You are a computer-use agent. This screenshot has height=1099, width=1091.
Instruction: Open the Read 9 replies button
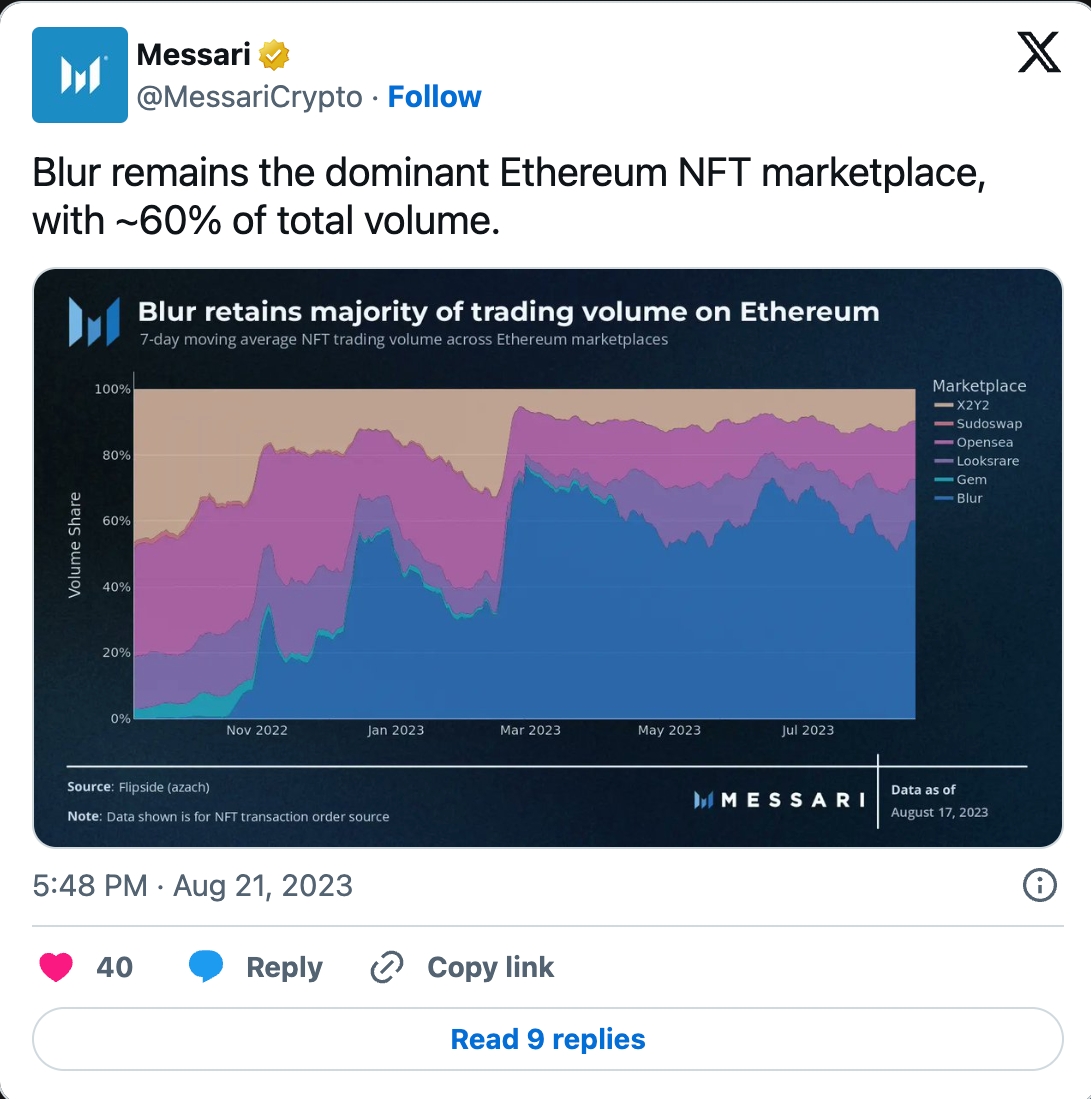[547, 1039]
